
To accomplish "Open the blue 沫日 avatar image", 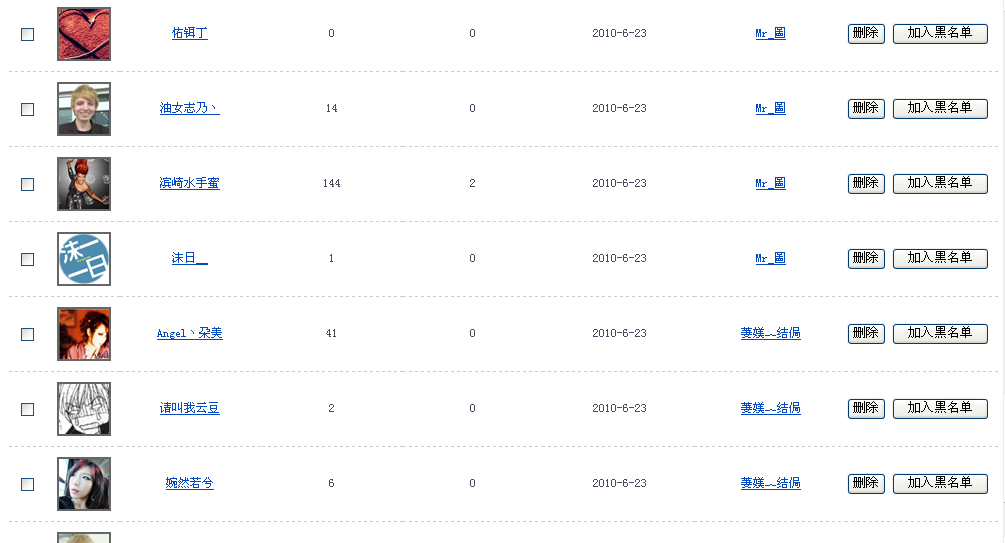I will click(84, 259).
